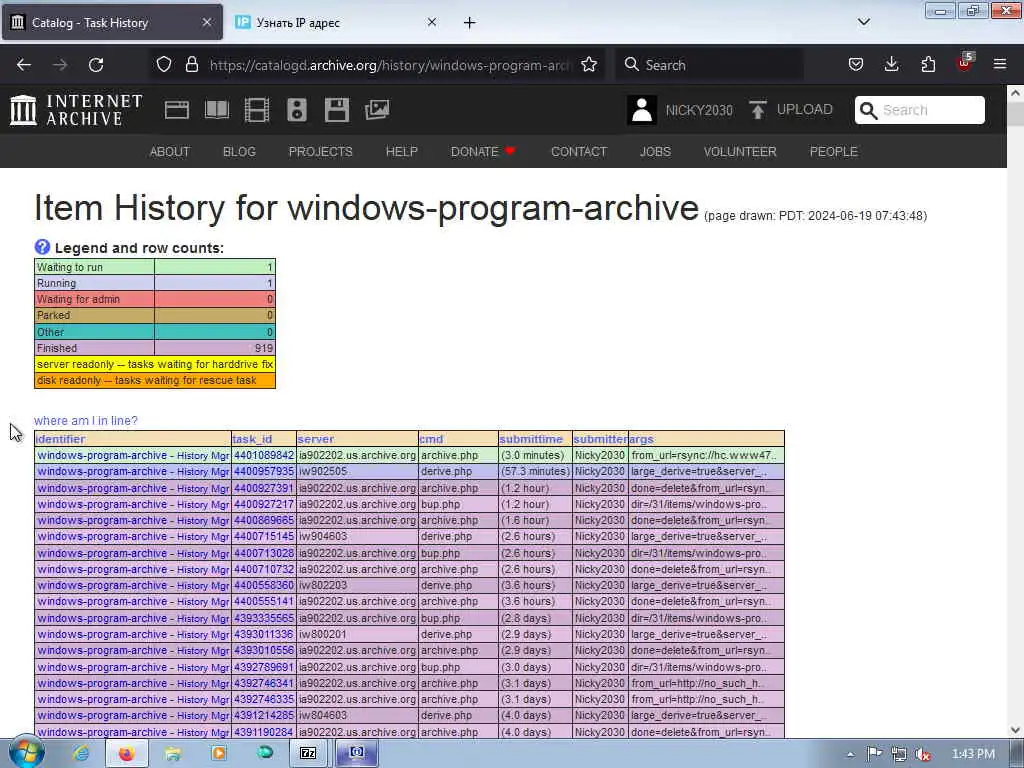Open the Audio speaker icon
This screenshot has width=1024, height=768.
coord(296,110)
